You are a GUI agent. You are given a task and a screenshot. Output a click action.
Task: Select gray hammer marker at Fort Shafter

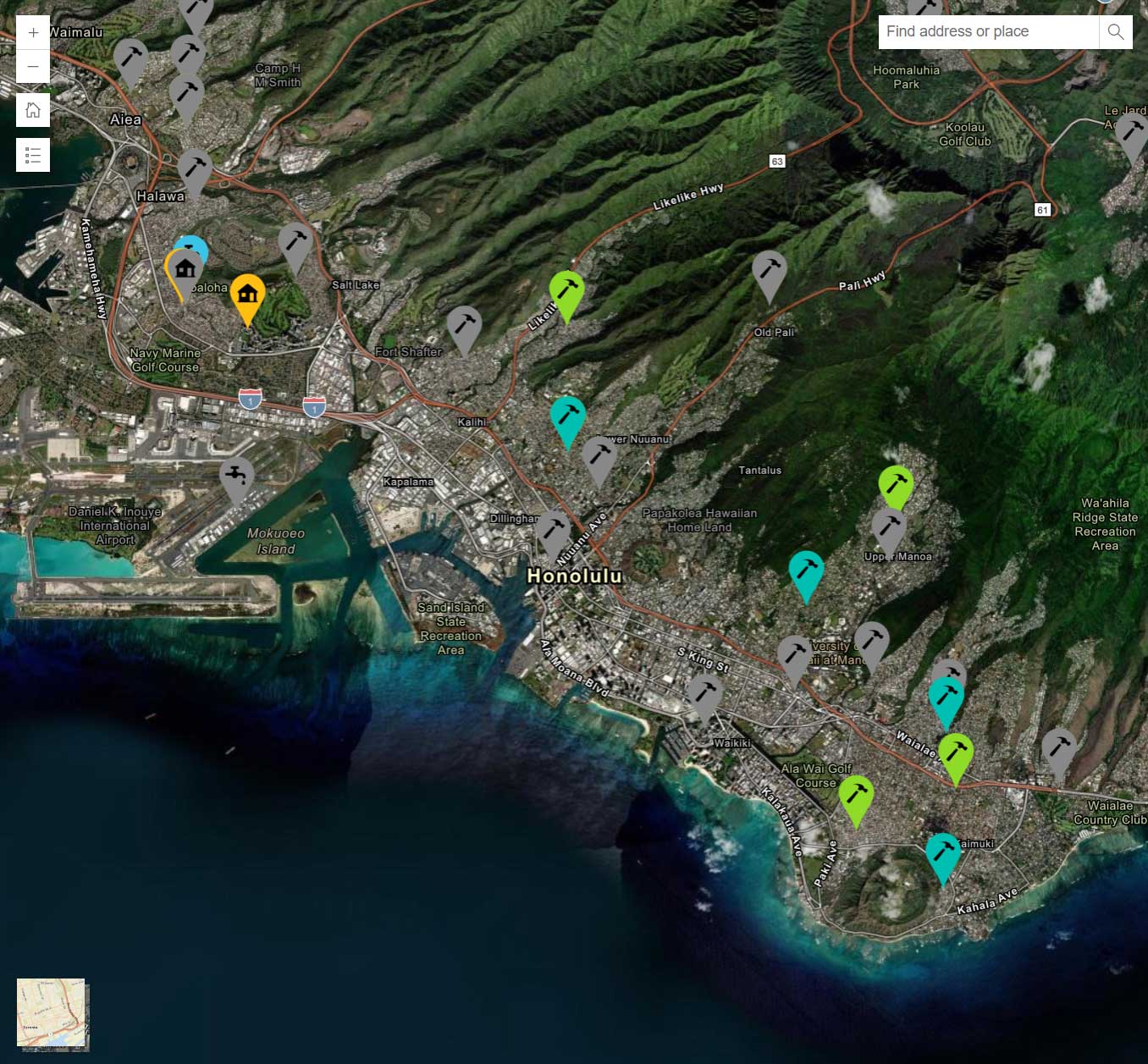464,326
